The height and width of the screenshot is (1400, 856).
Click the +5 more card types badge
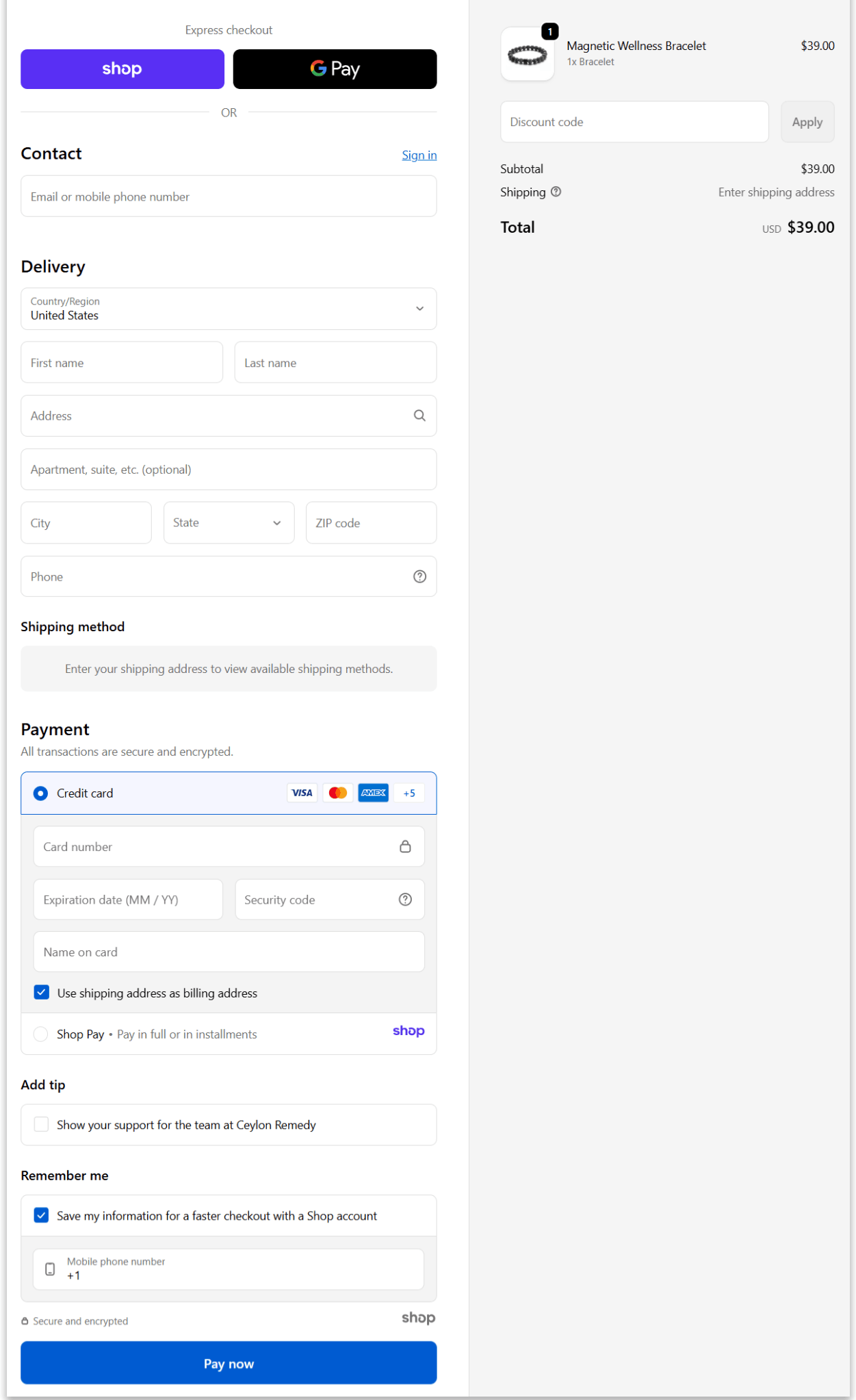click(409, 793)
